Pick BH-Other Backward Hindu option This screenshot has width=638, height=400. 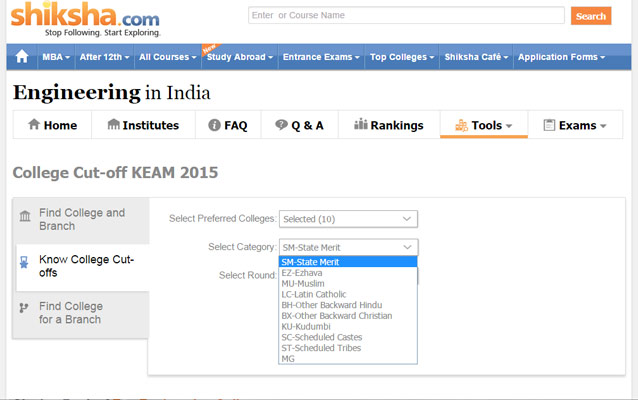[331, 305]
